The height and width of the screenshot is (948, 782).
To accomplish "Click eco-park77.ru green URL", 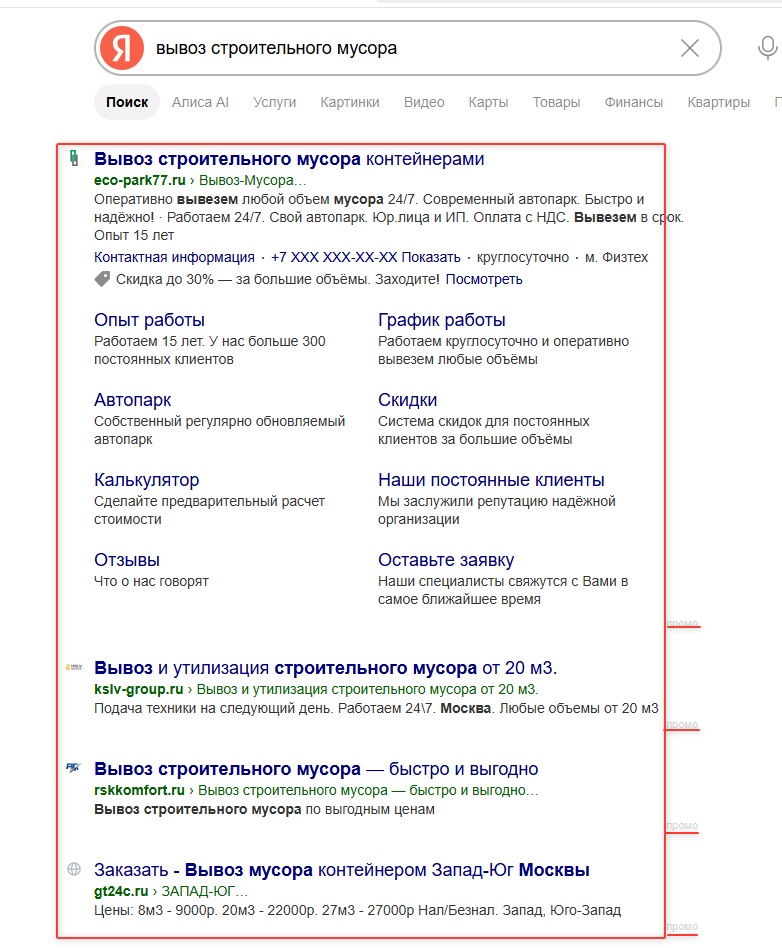I will click(140, 180).
